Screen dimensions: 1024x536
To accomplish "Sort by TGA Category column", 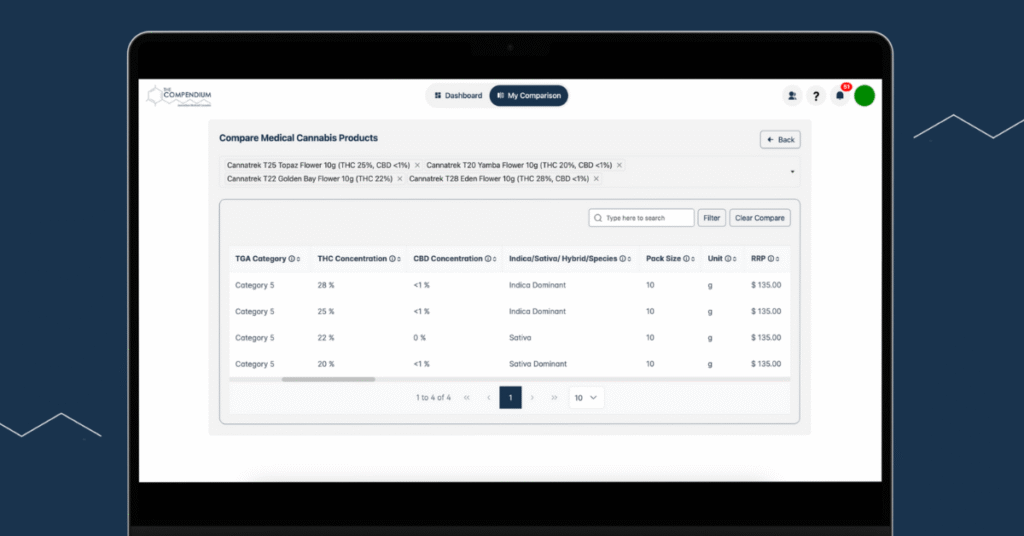I will pyautogui.click(x=298, y=259).
